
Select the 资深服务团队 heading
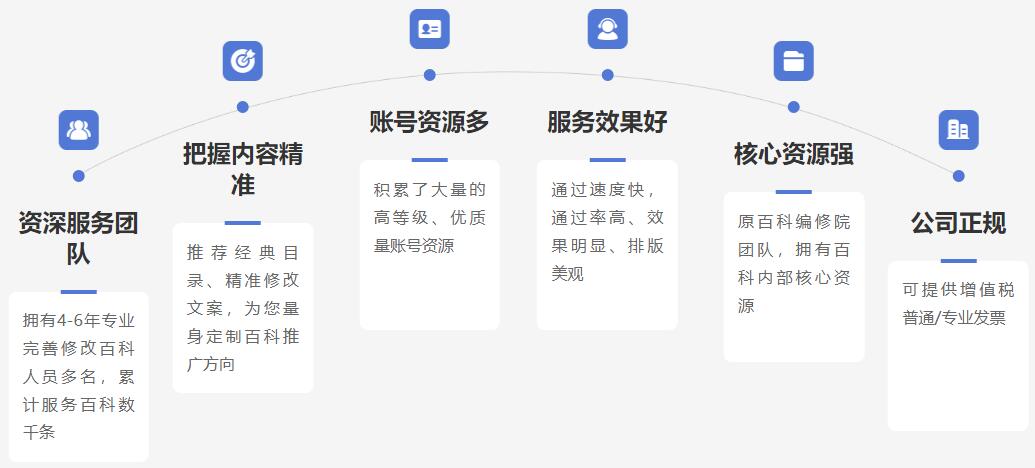(78, 238)
